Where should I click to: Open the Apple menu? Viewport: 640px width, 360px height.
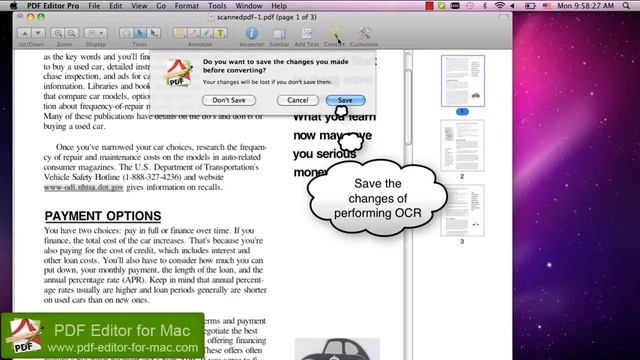(13, 6)
